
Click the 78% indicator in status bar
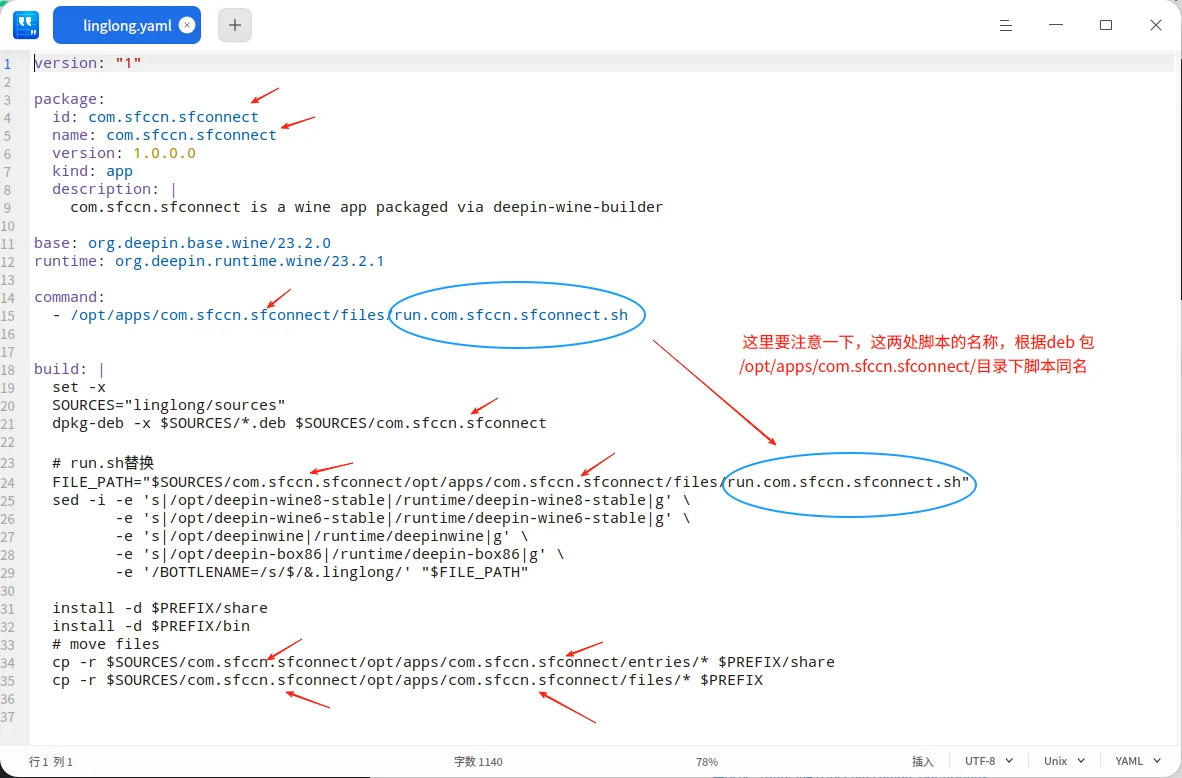[x=706, y=761]
